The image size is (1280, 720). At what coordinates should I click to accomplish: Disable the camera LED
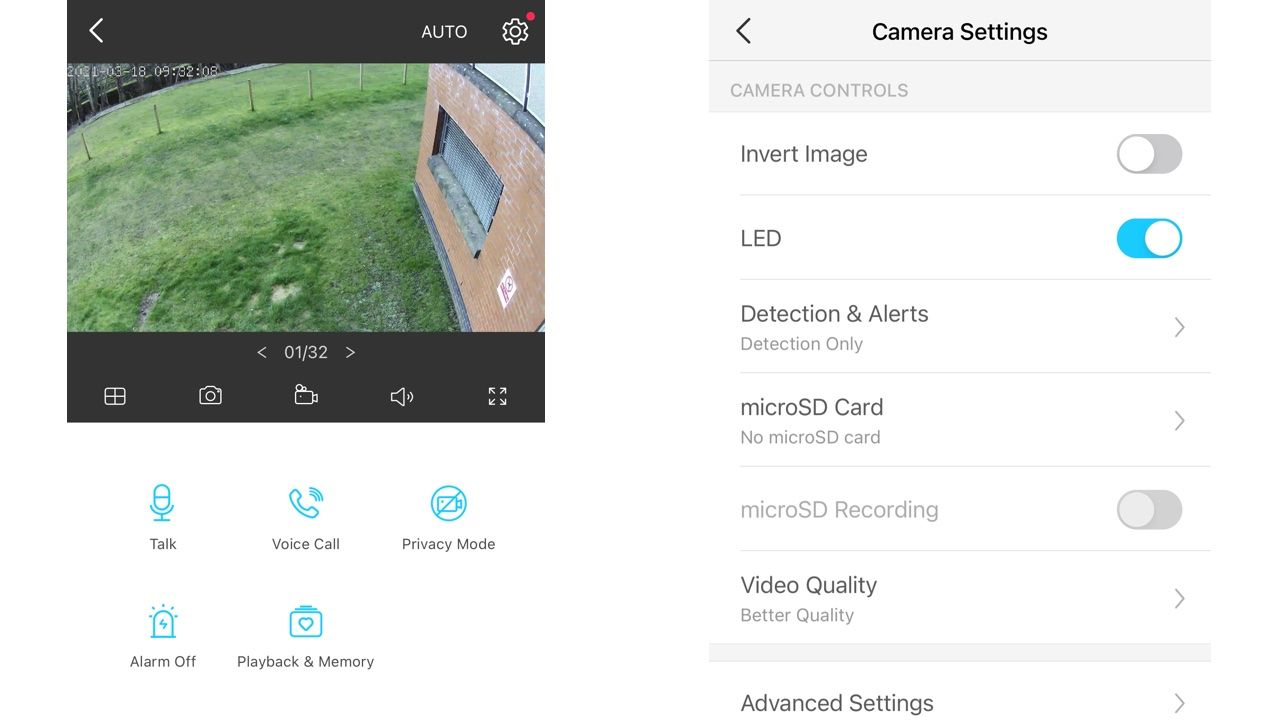[x=1148, y=238]
